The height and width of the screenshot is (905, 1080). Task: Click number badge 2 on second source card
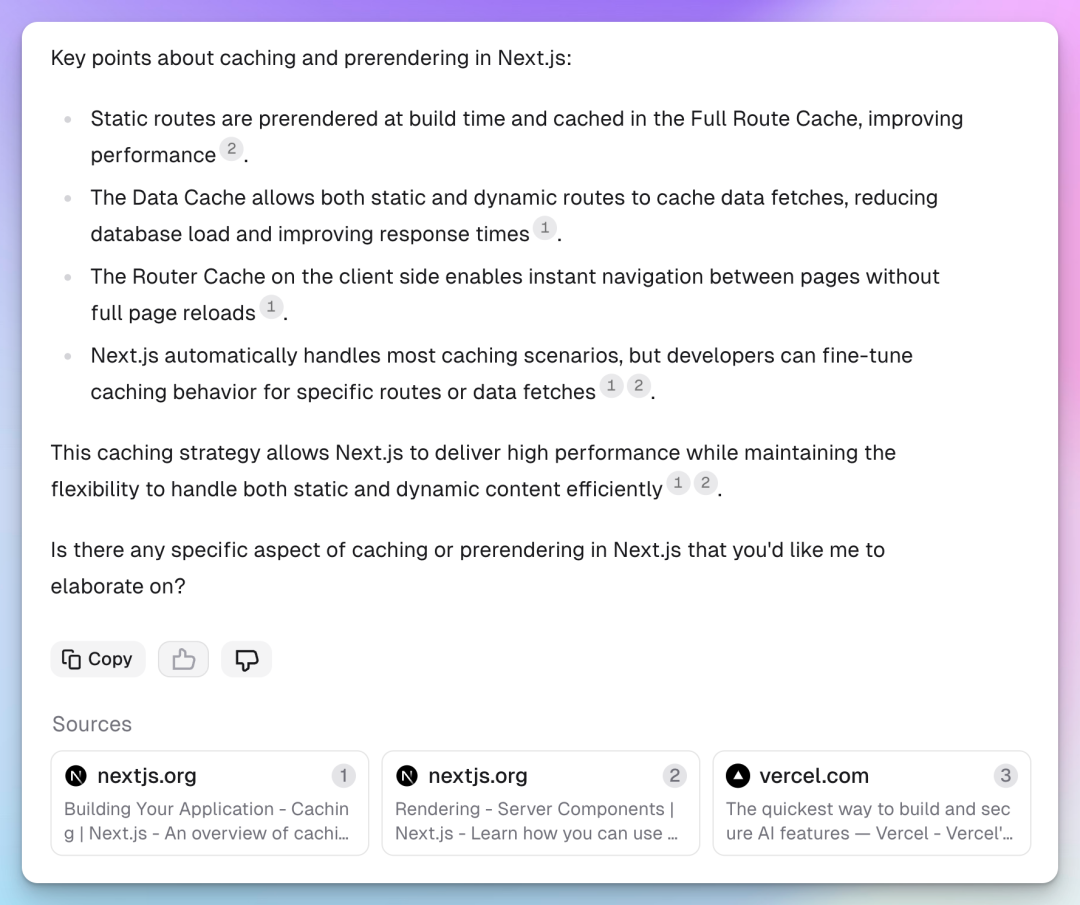[674, 776]
